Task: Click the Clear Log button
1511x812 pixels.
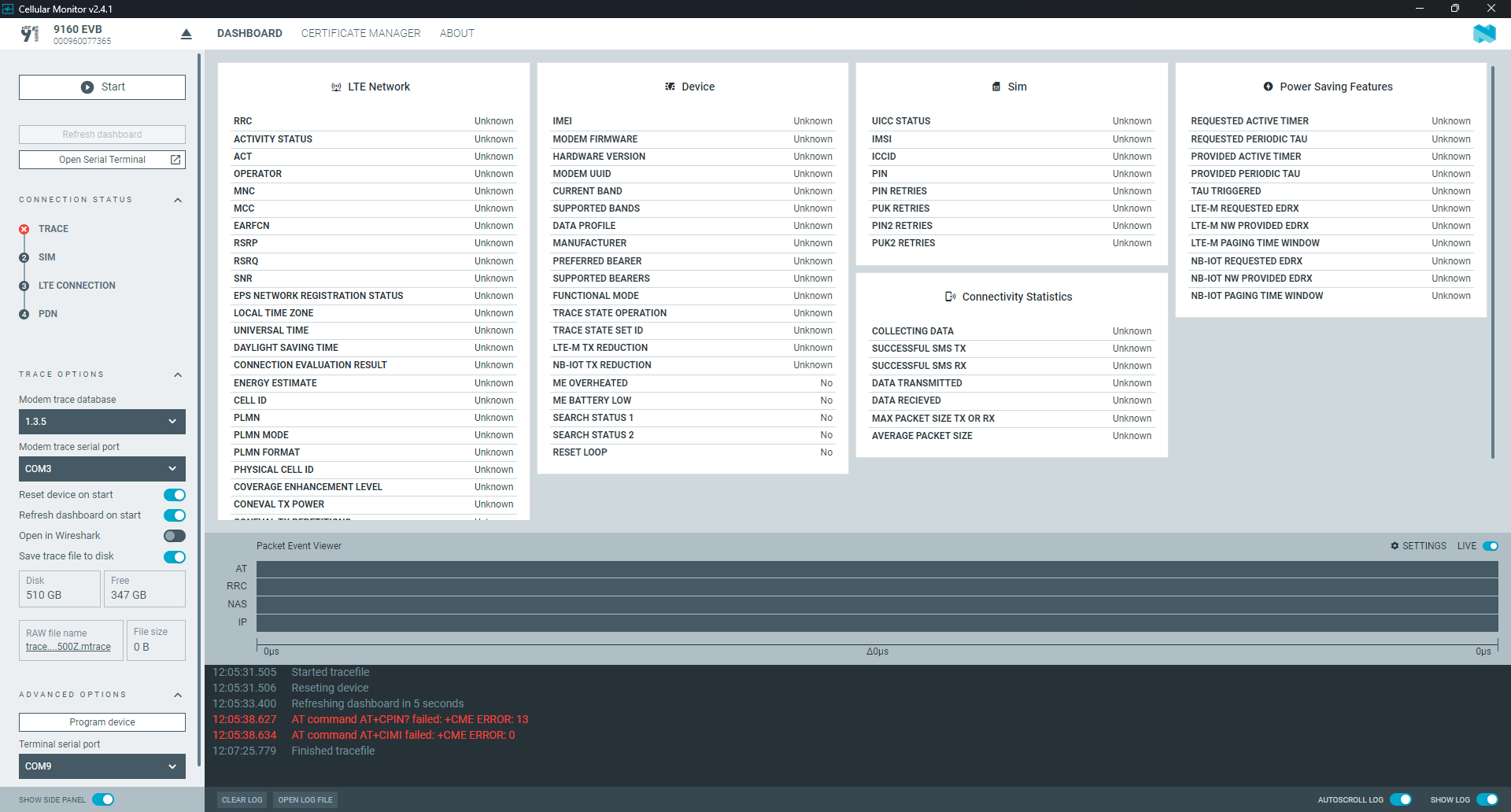Action: click(242, 800)
